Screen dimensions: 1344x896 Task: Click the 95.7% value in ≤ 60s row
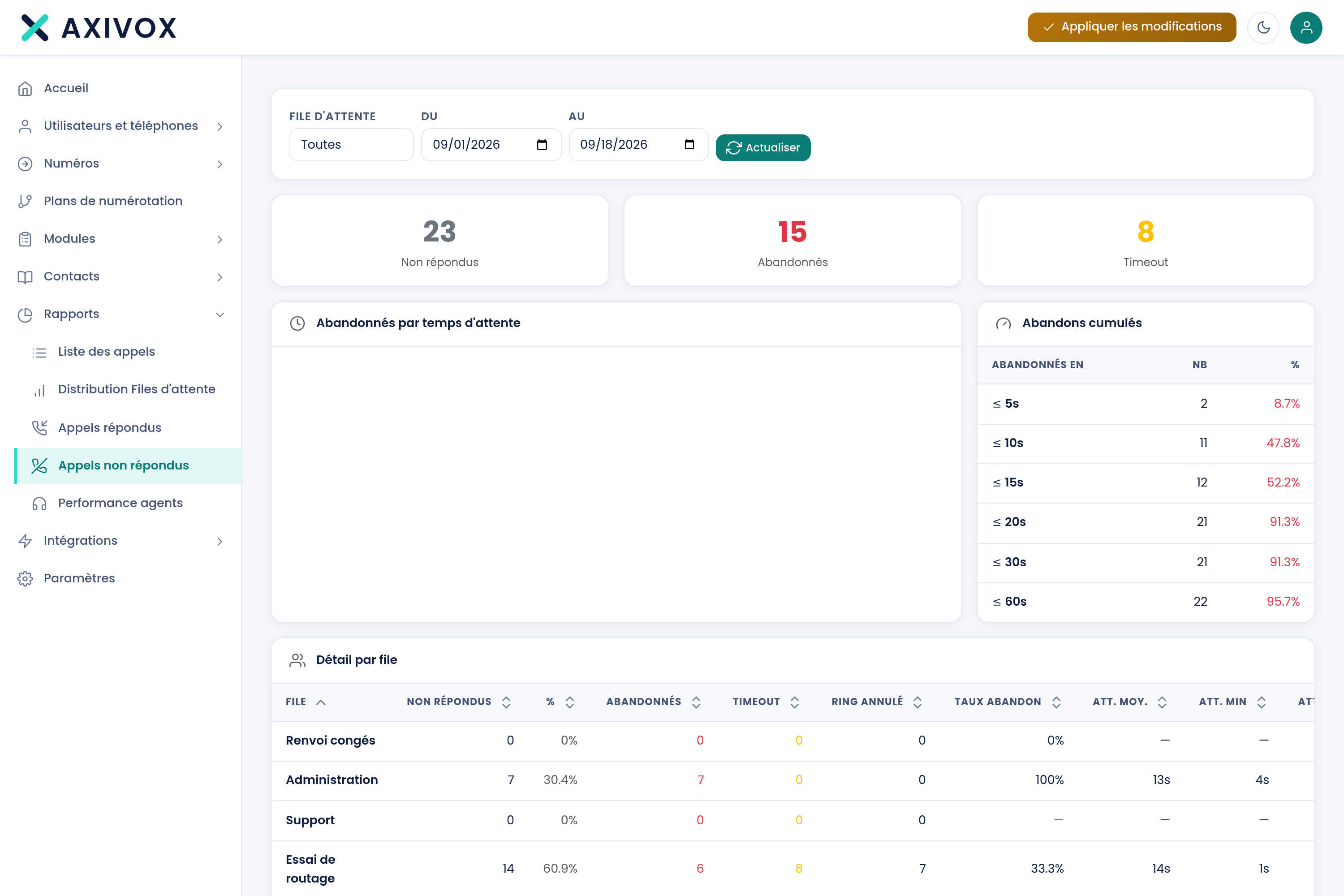(1283, 601)
